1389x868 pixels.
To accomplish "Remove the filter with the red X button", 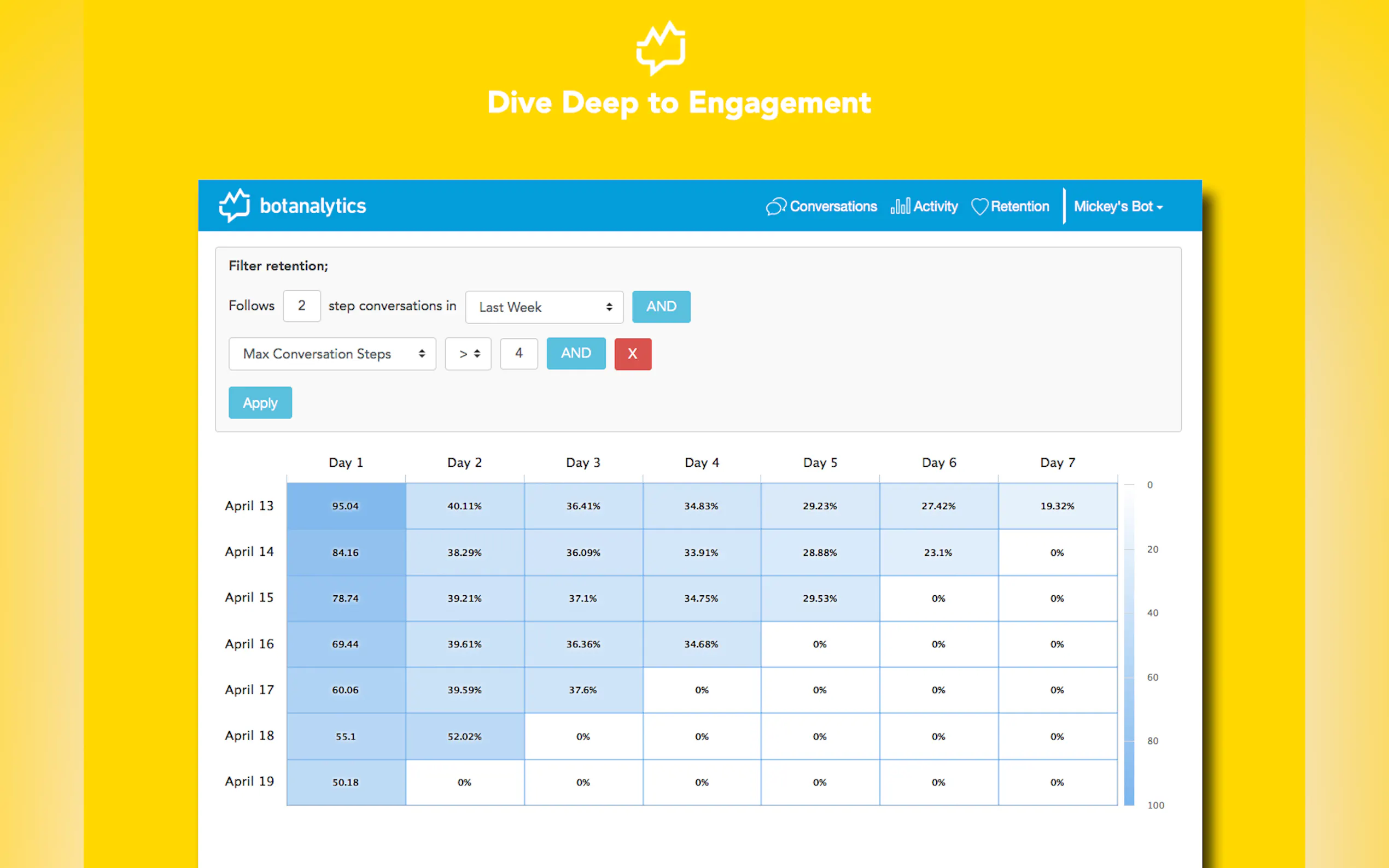I will coord(632,354).
